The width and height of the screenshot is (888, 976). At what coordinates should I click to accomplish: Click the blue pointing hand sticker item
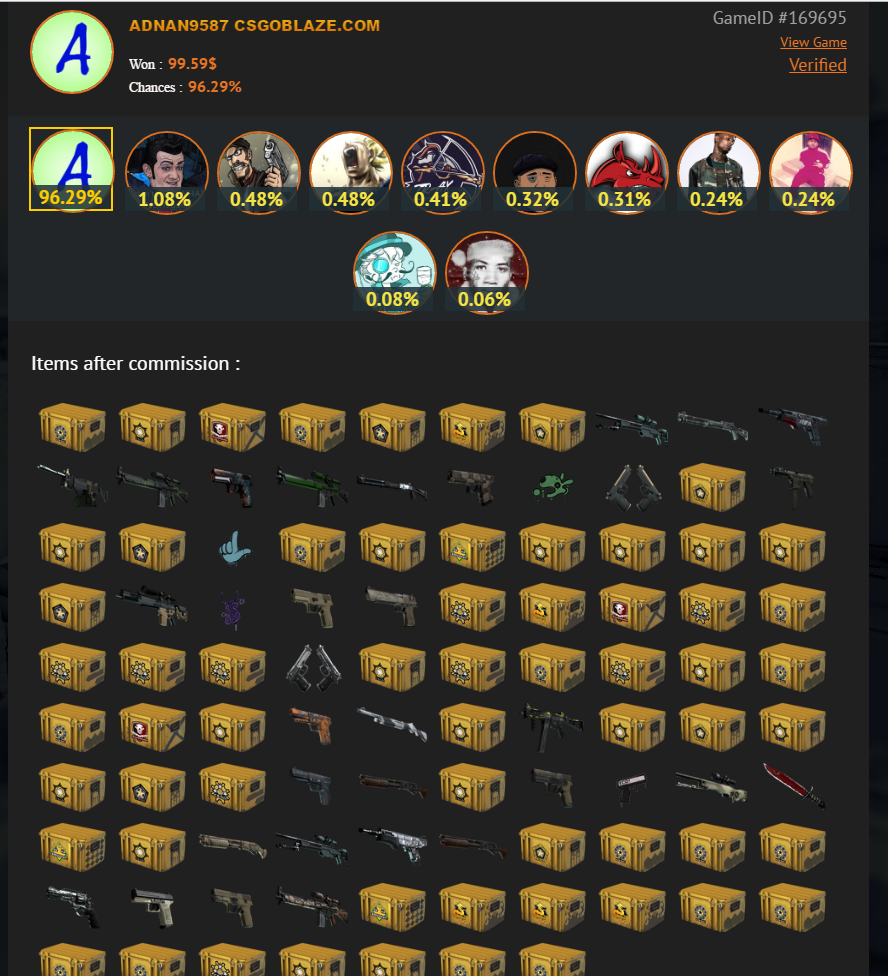234,548
